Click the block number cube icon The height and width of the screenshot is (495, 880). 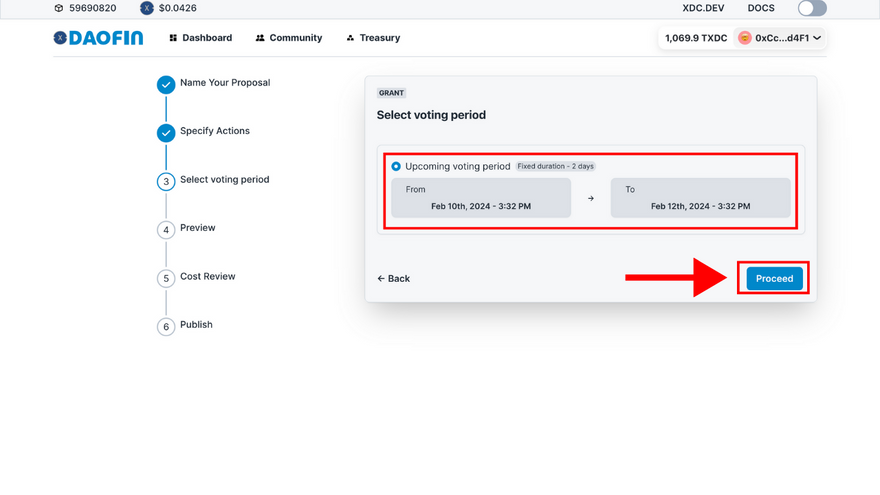click(59, 8)
